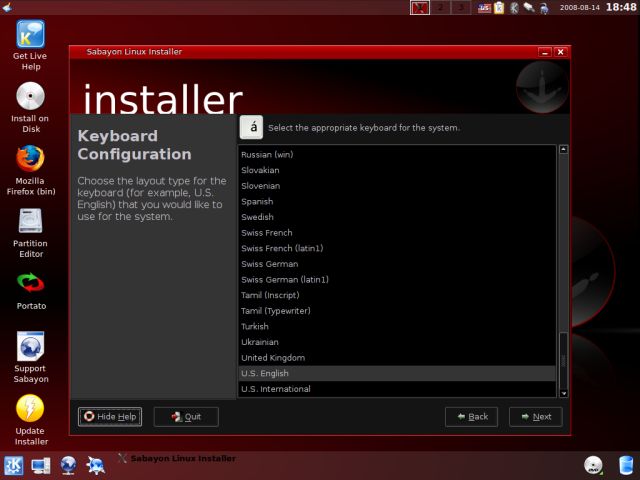The height and width of the screenshot is (480, 640).
Task: Open the Support Sabayon desktop icon
Action: (30, 347)
